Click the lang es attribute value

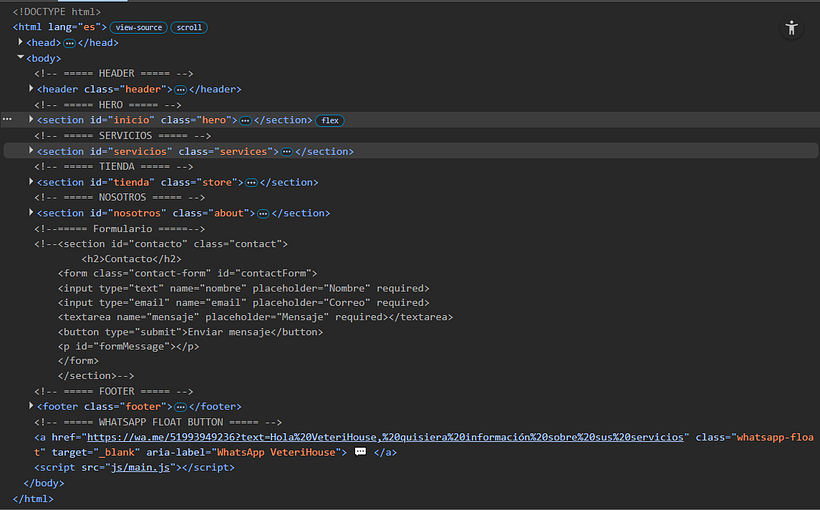(x=89, y=27)
